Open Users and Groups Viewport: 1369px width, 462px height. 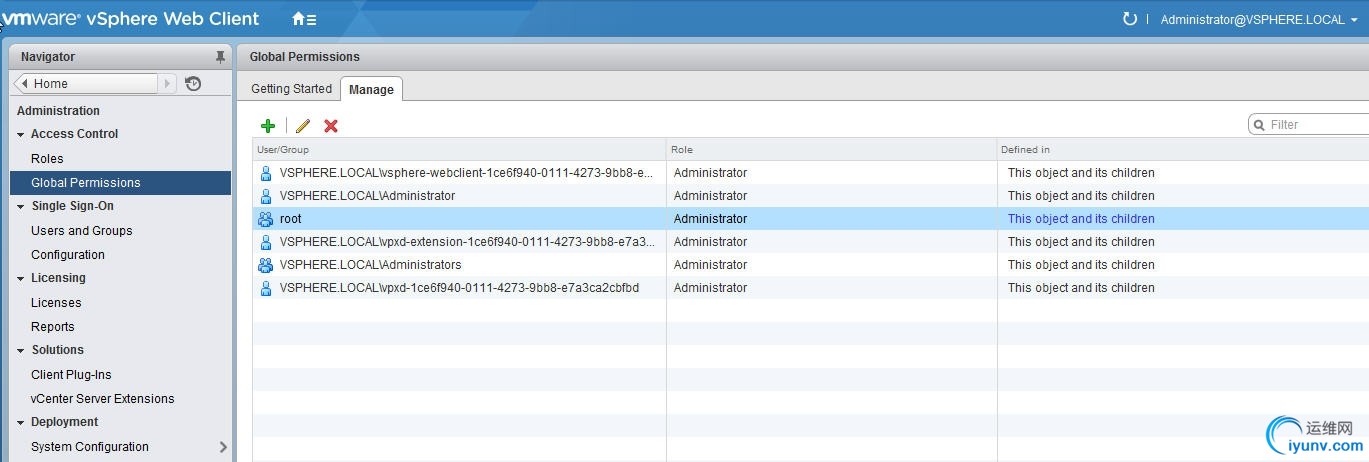tap(81, 231)
